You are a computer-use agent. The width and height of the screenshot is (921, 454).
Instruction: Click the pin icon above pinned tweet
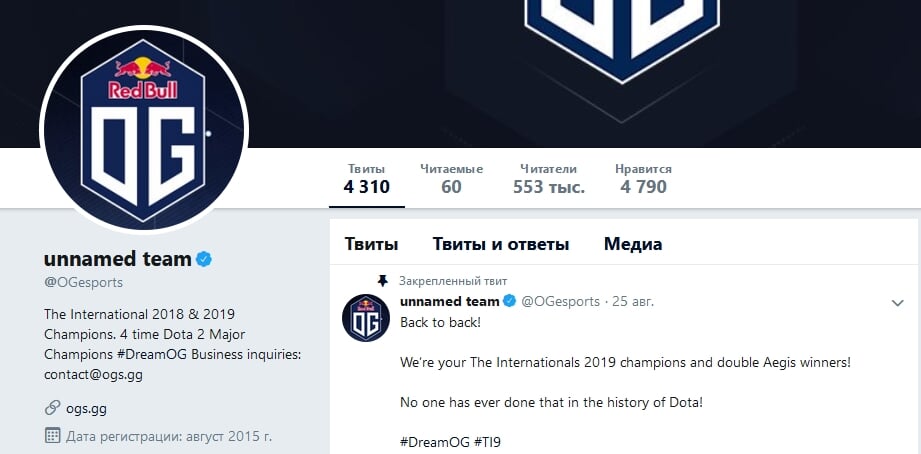[x=381, y=281]
